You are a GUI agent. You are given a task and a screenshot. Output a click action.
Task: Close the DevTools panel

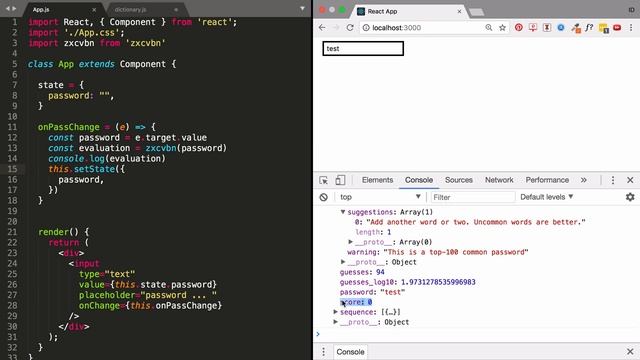pos(630,180)
